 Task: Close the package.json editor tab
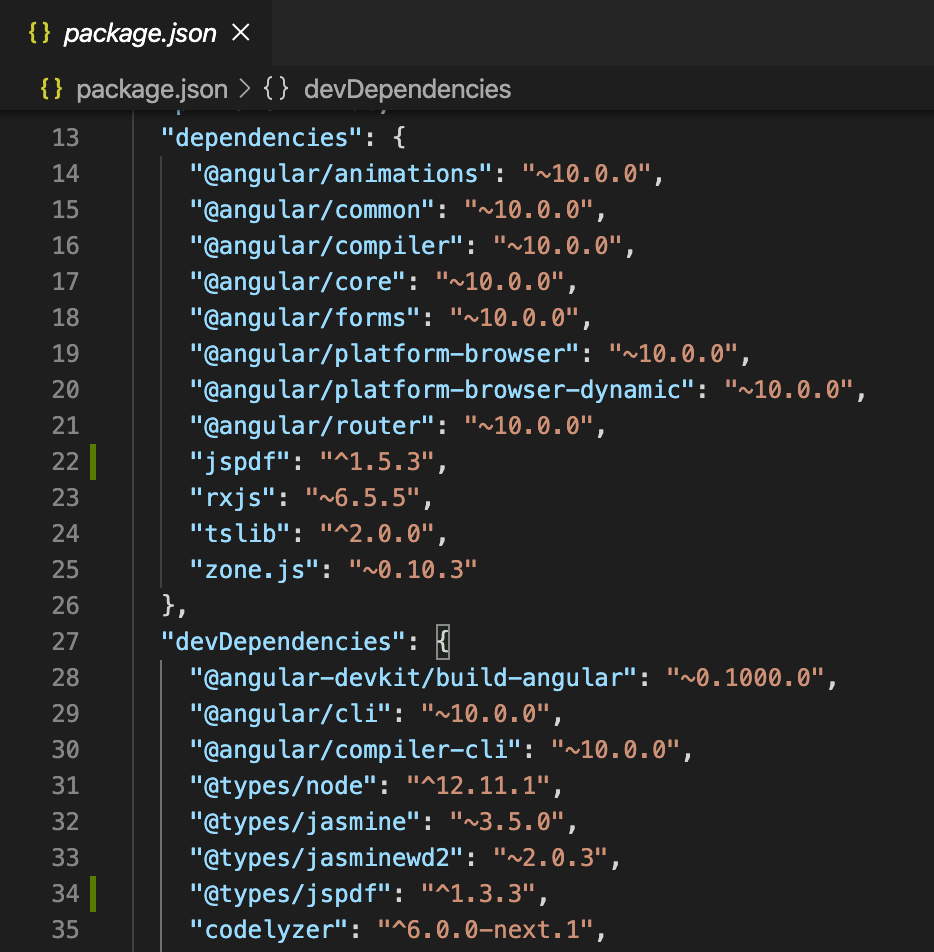[240, 32]
